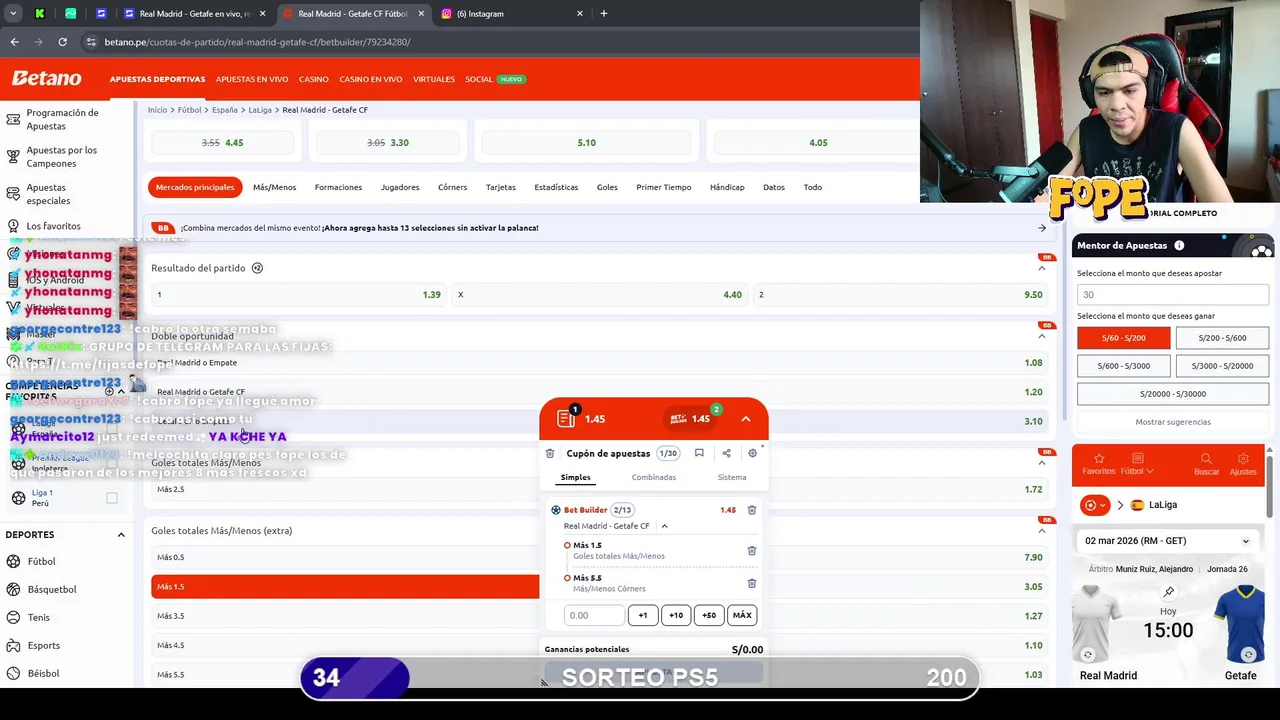Switch to 'Real Madrid - Getafe en vivo' tab
Image resolution: width=1280 pixels, height=720 pixels.
tap(195, 14)
